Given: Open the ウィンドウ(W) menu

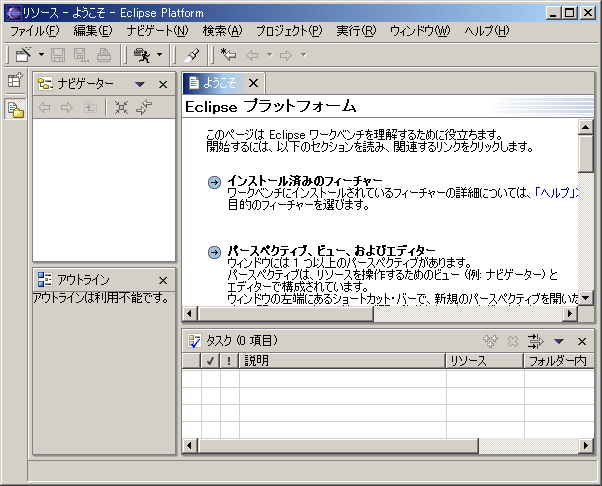Looking at the screenshot, I should coord(420,31).
